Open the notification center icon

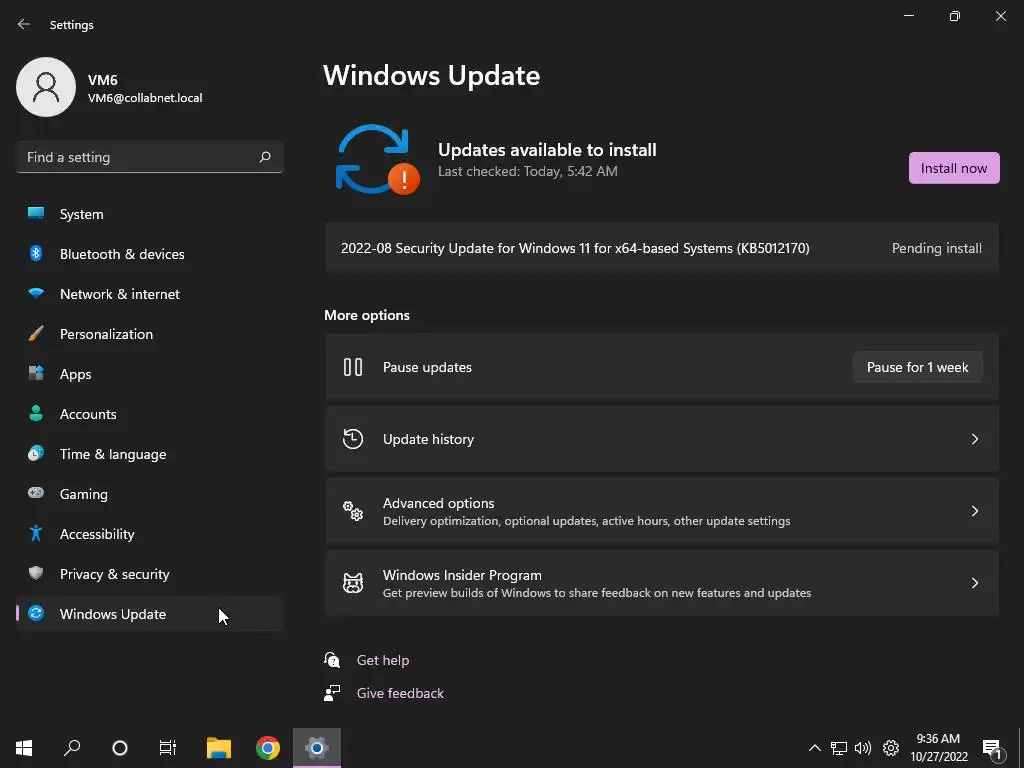pos(992,749)
